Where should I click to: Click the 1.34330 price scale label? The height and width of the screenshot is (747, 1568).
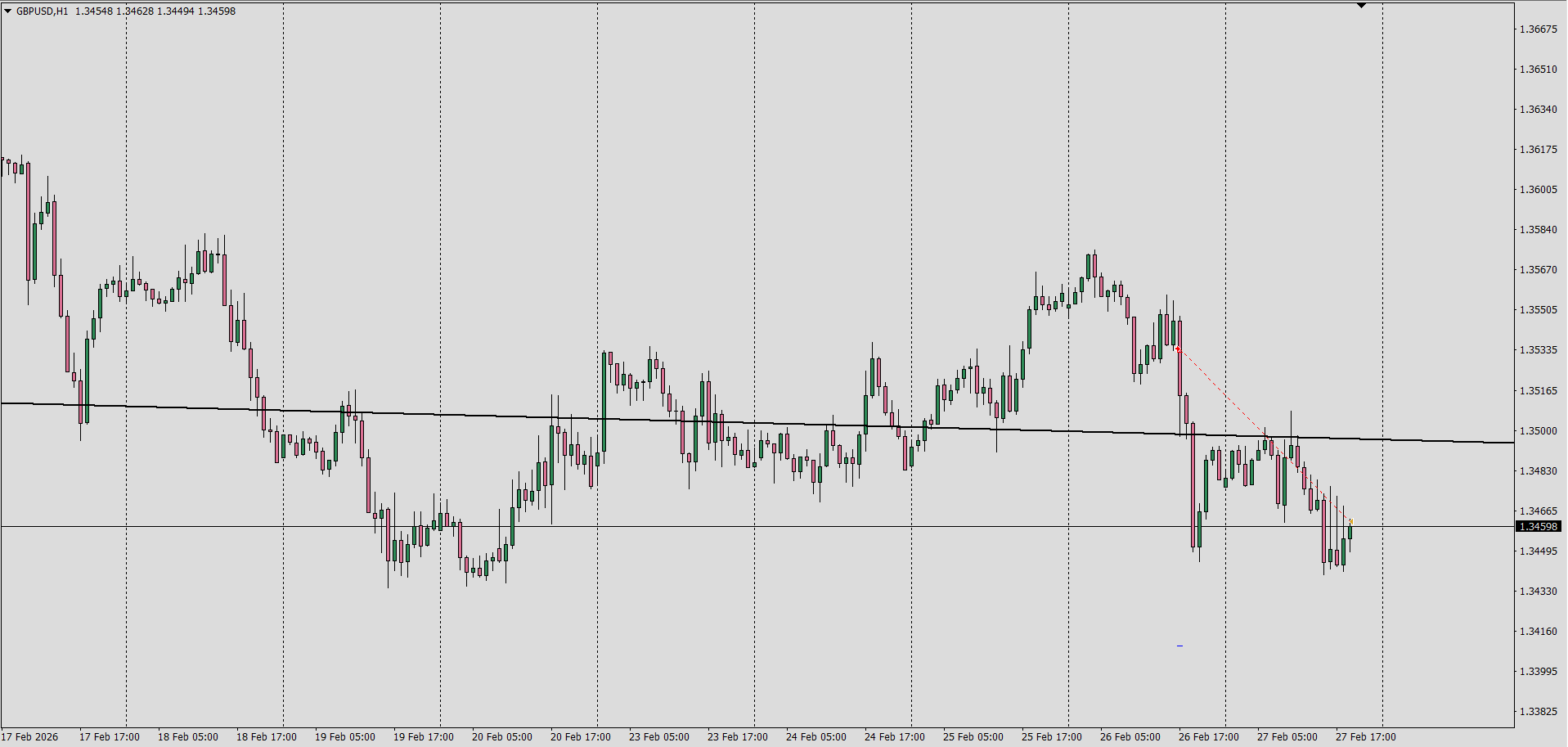[x=1539, y=592]
